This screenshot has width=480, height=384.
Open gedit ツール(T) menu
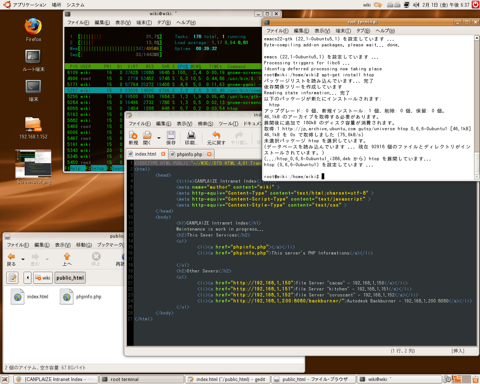coord(228,124)
